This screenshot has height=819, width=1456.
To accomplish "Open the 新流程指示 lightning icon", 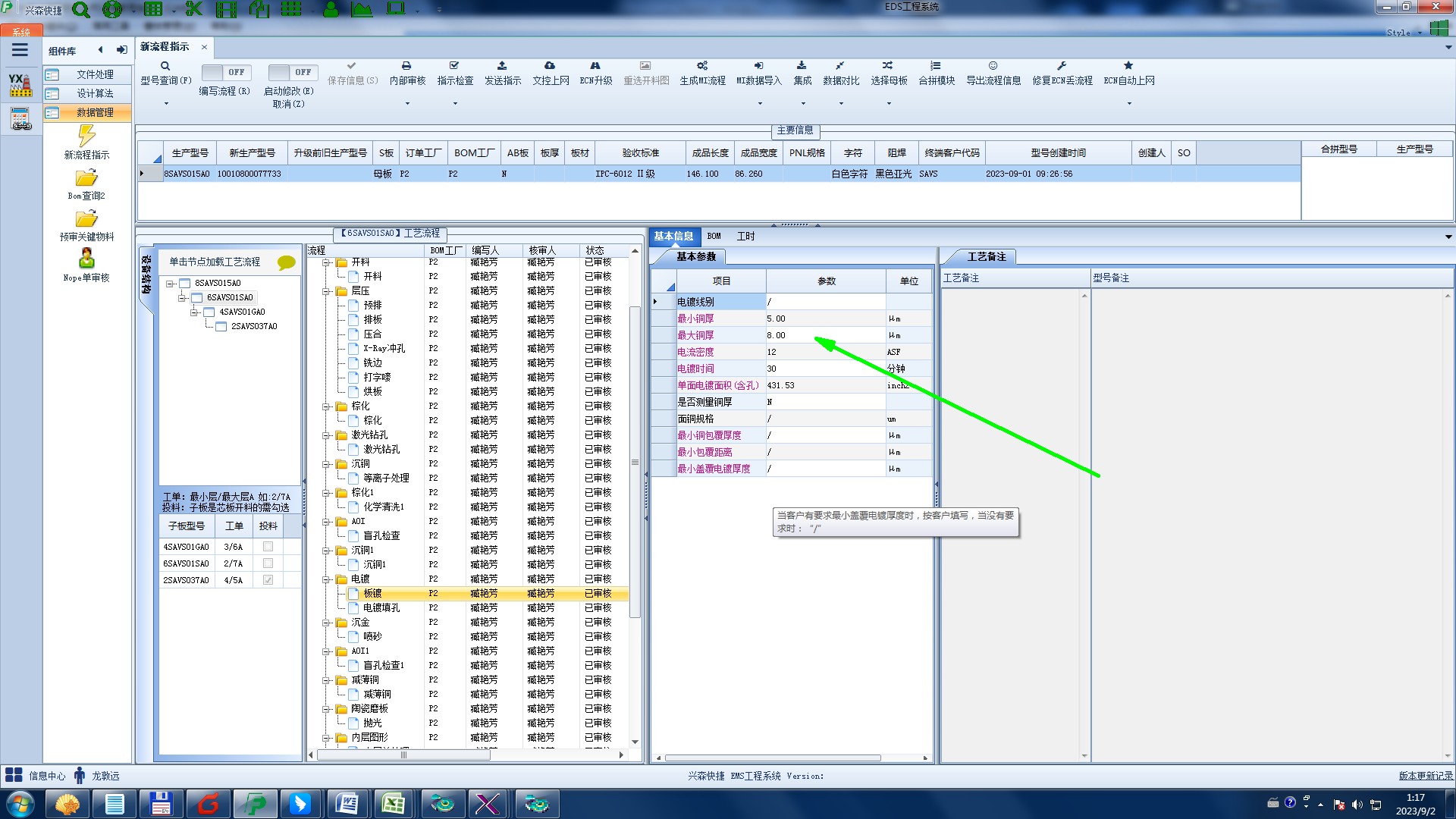I will (86, 136).
